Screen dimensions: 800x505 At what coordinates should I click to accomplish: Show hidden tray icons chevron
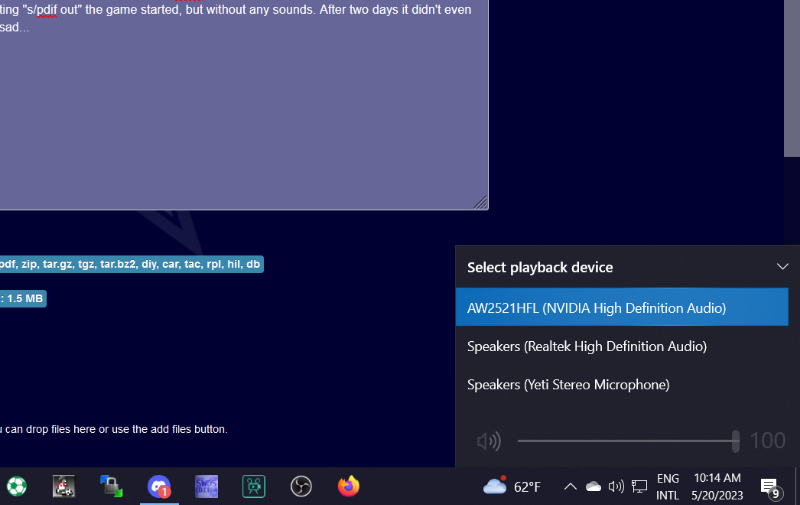click(x=570, y=486)
